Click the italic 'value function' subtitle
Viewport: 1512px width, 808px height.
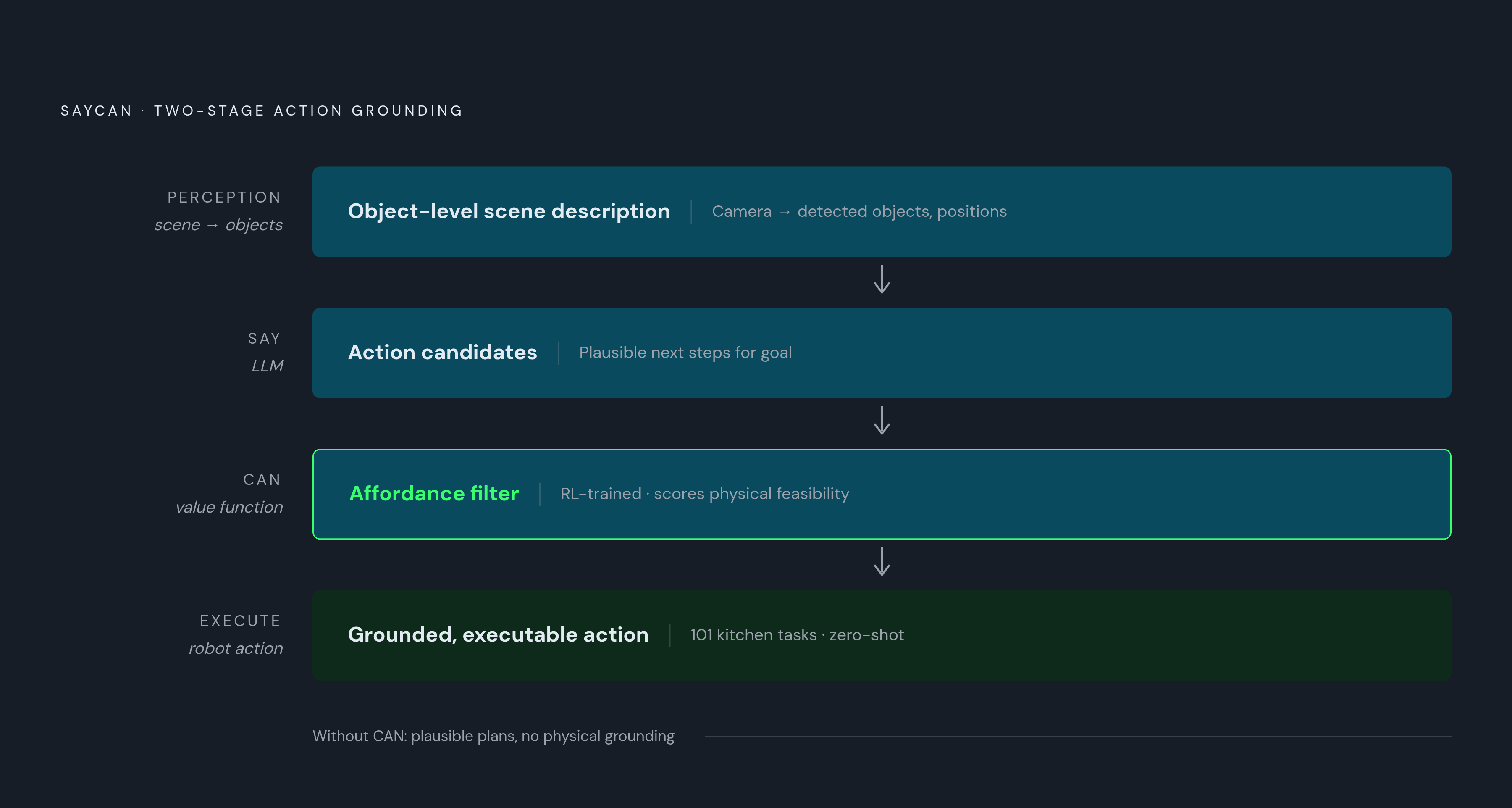coord(229,507)
